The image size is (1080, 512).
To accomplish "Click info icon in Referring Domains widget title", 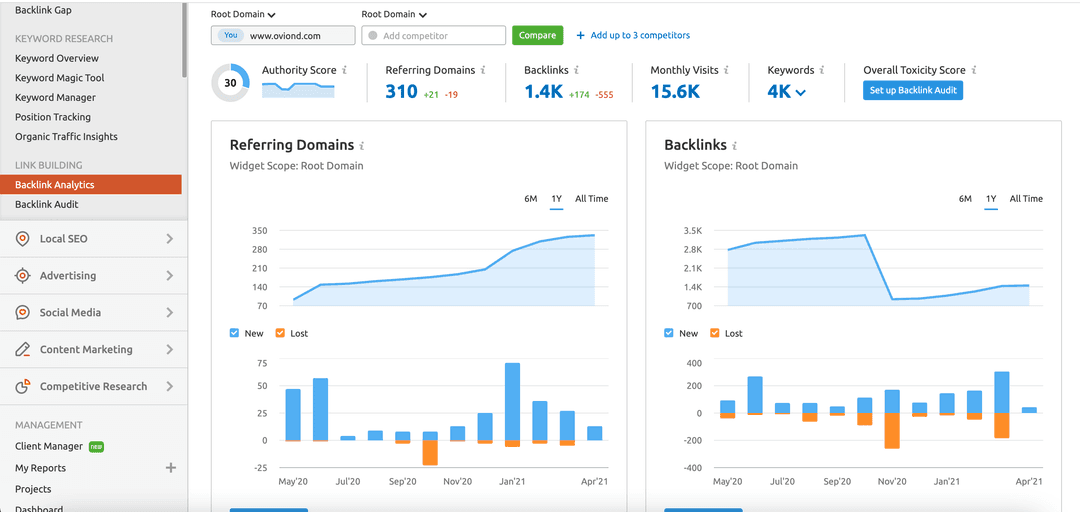I will coord(362,146).
